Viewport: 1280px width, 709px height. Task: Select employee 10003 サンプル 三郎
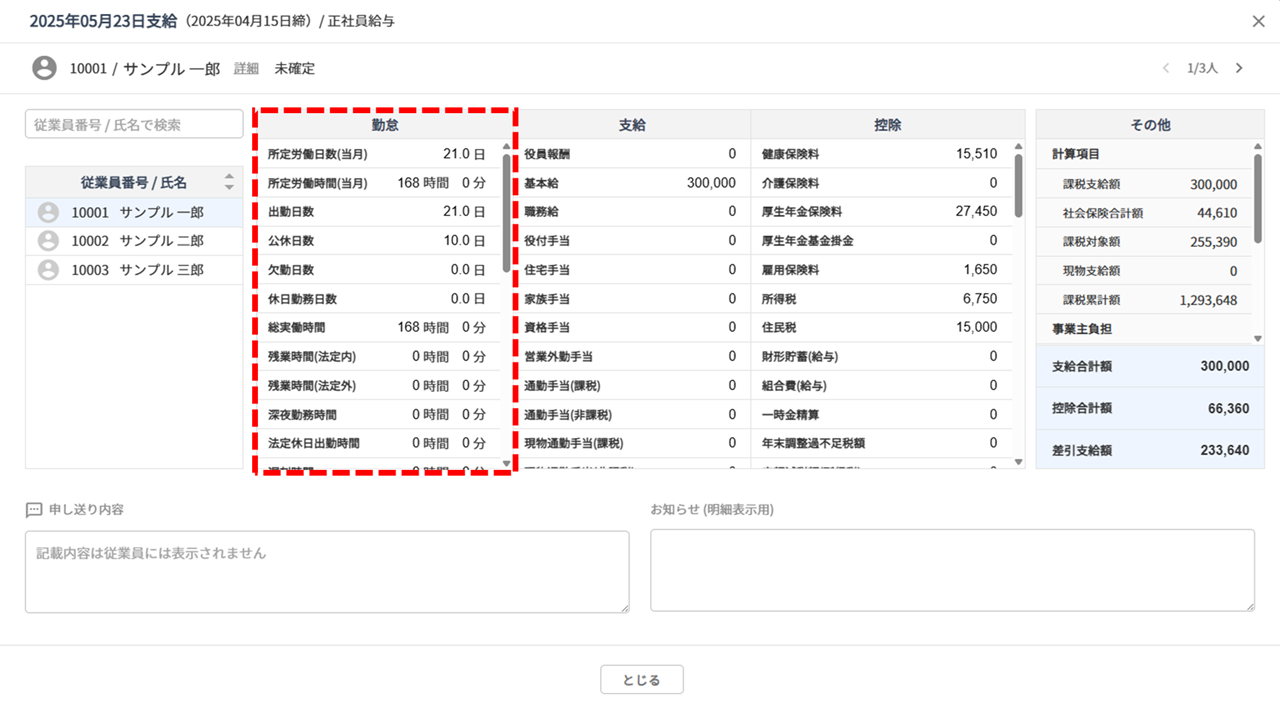tap(134, 270)
